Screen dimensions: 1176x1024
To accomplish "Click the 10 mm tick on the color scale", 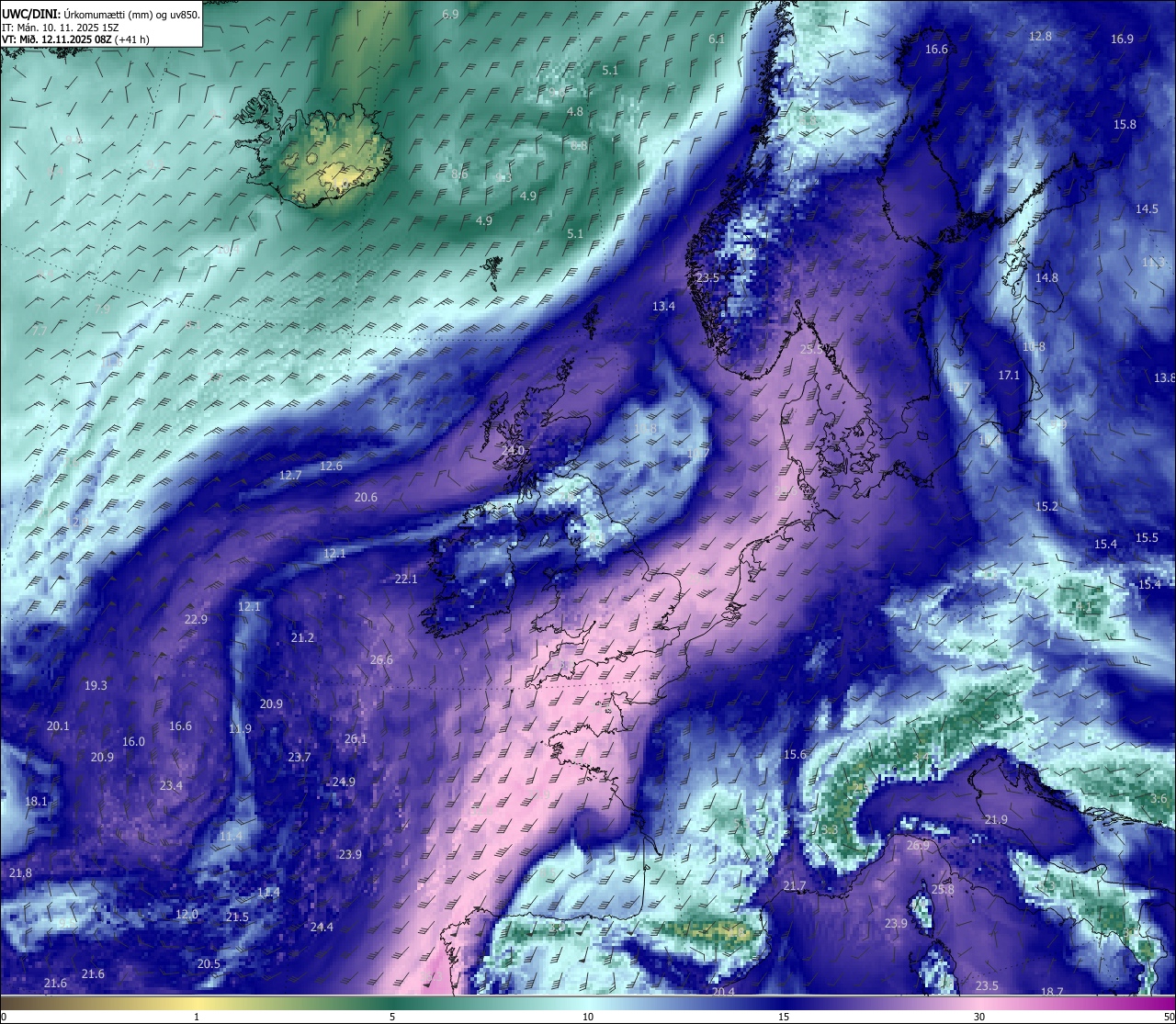I will pos(588,1017).
